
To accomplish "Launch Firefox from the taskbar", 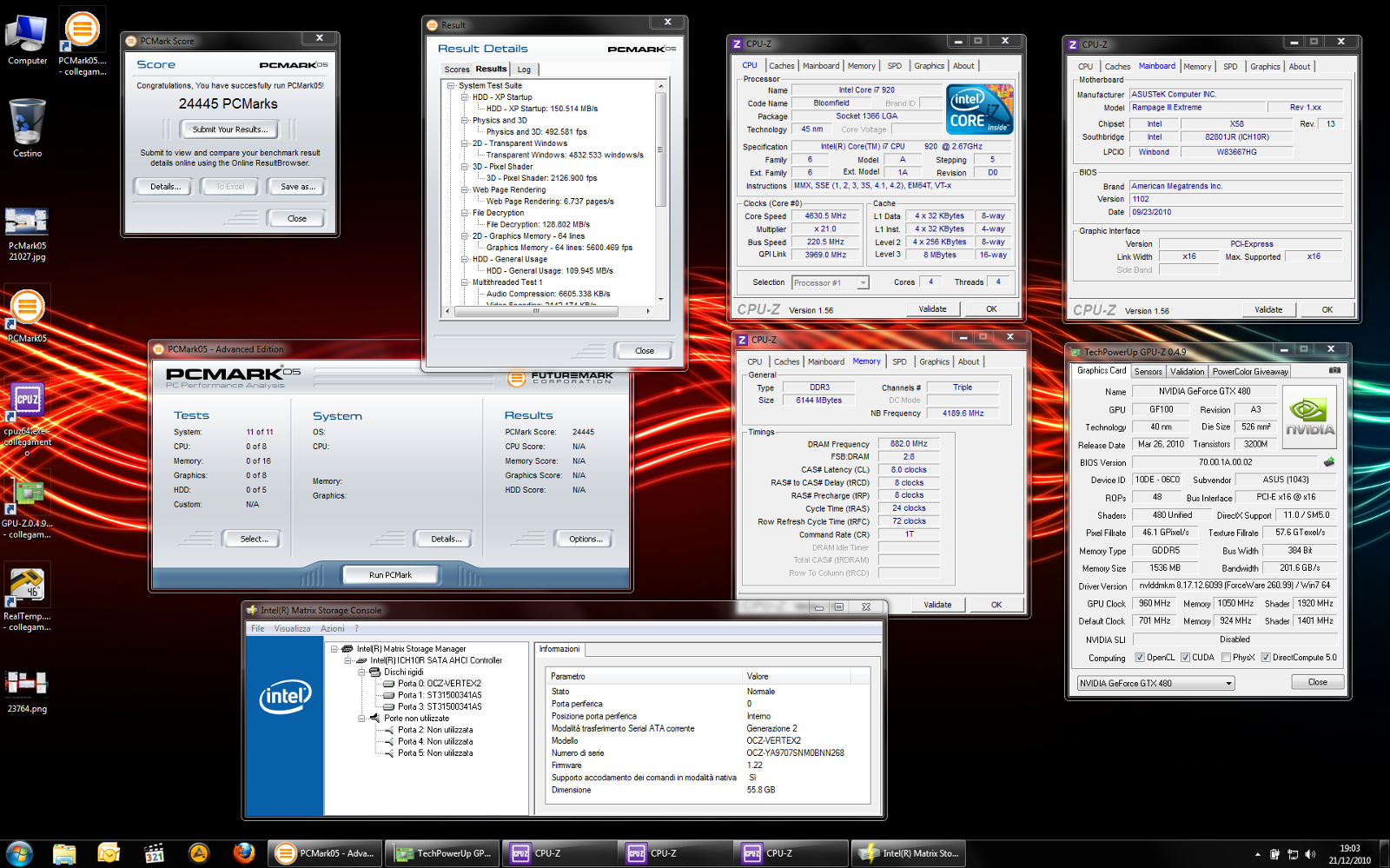I will (x=244, y=853).
